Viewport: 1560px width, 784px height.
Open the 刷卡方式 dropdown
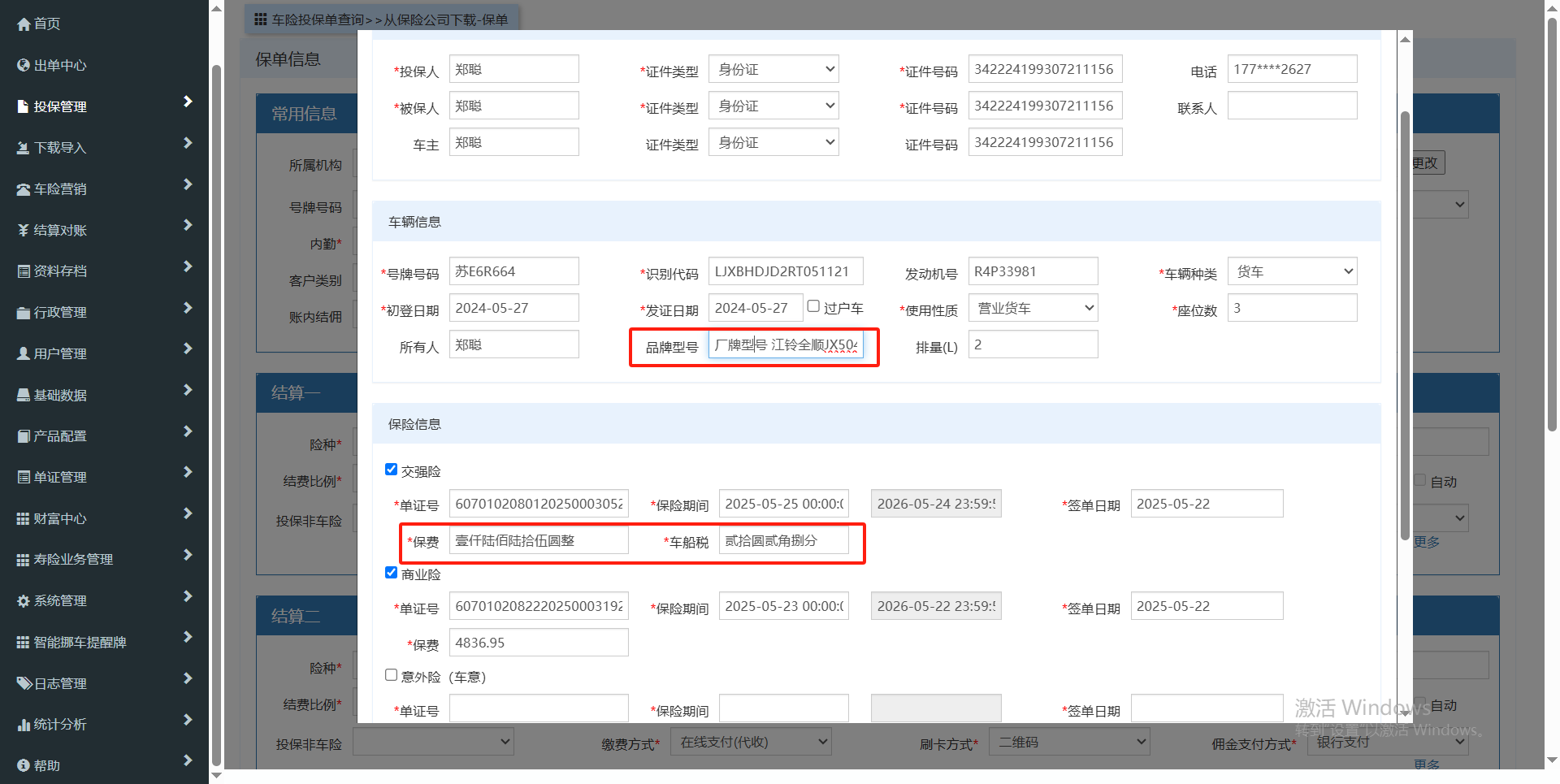(1069, 742)
